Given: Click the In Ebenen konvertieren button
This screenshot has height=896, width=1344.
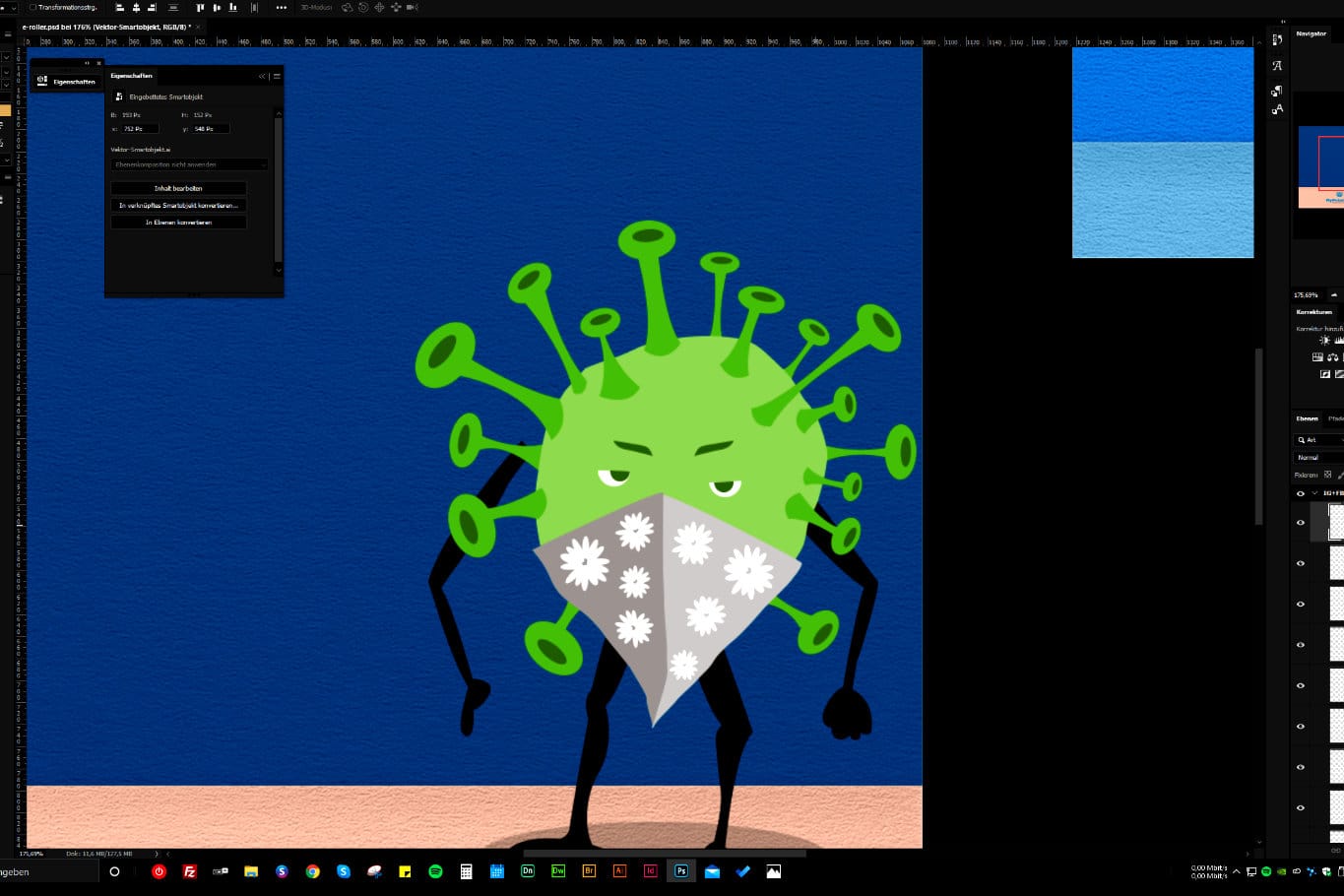Looking at the screenshot, I should [178, 223].
